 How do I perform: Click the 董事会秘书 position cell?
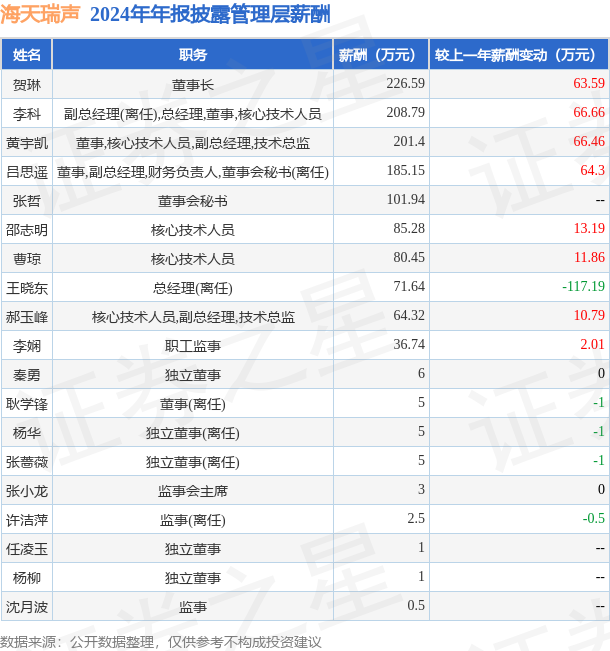tap(193, 201)
